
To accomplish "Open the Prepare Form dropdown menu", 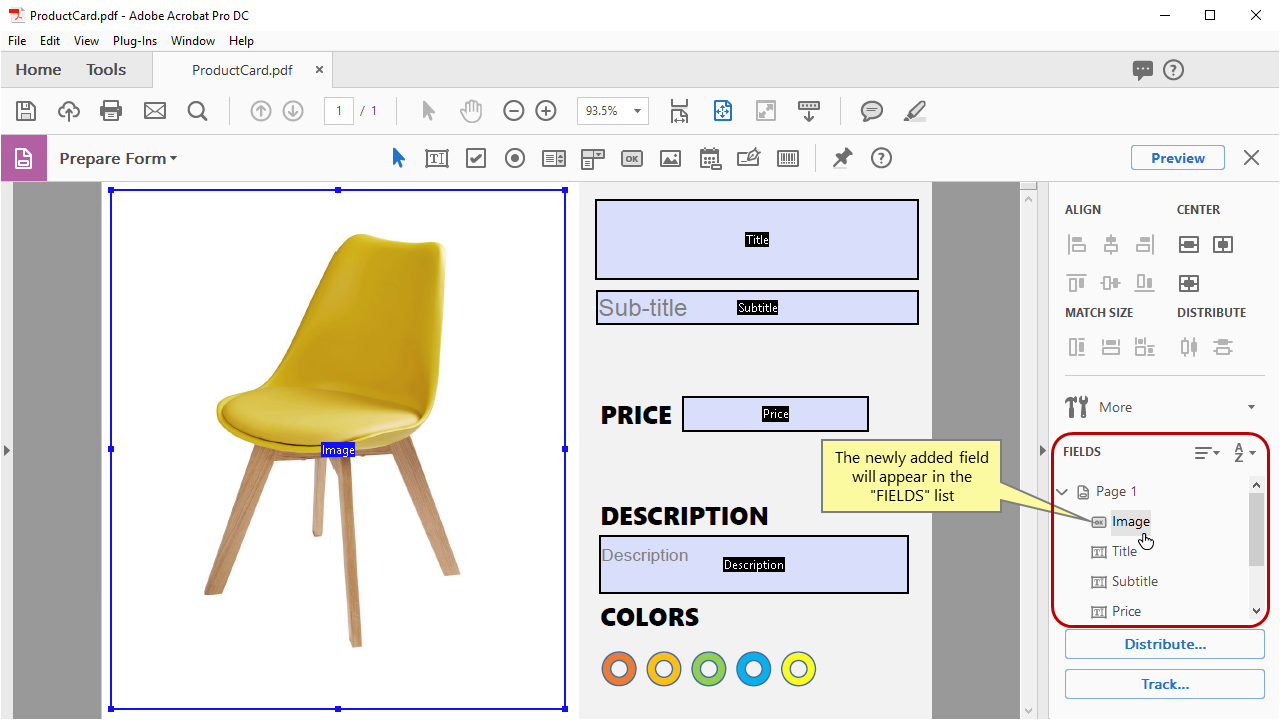I will (118, 158).
